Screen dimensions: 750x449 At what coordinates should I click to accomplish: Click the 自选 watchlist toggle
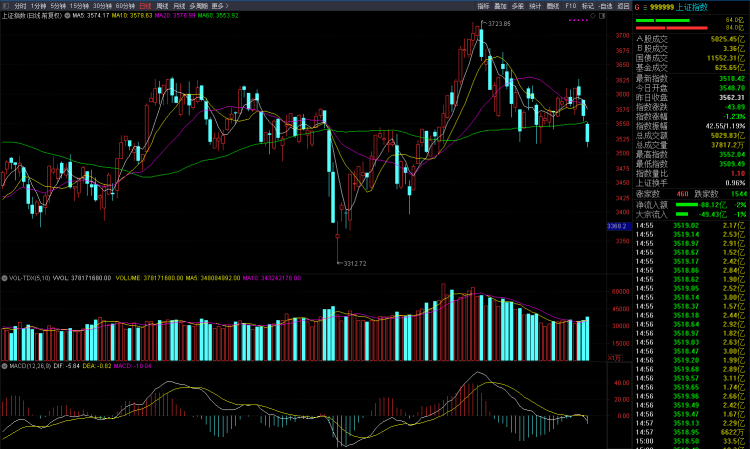coord(604,6)
